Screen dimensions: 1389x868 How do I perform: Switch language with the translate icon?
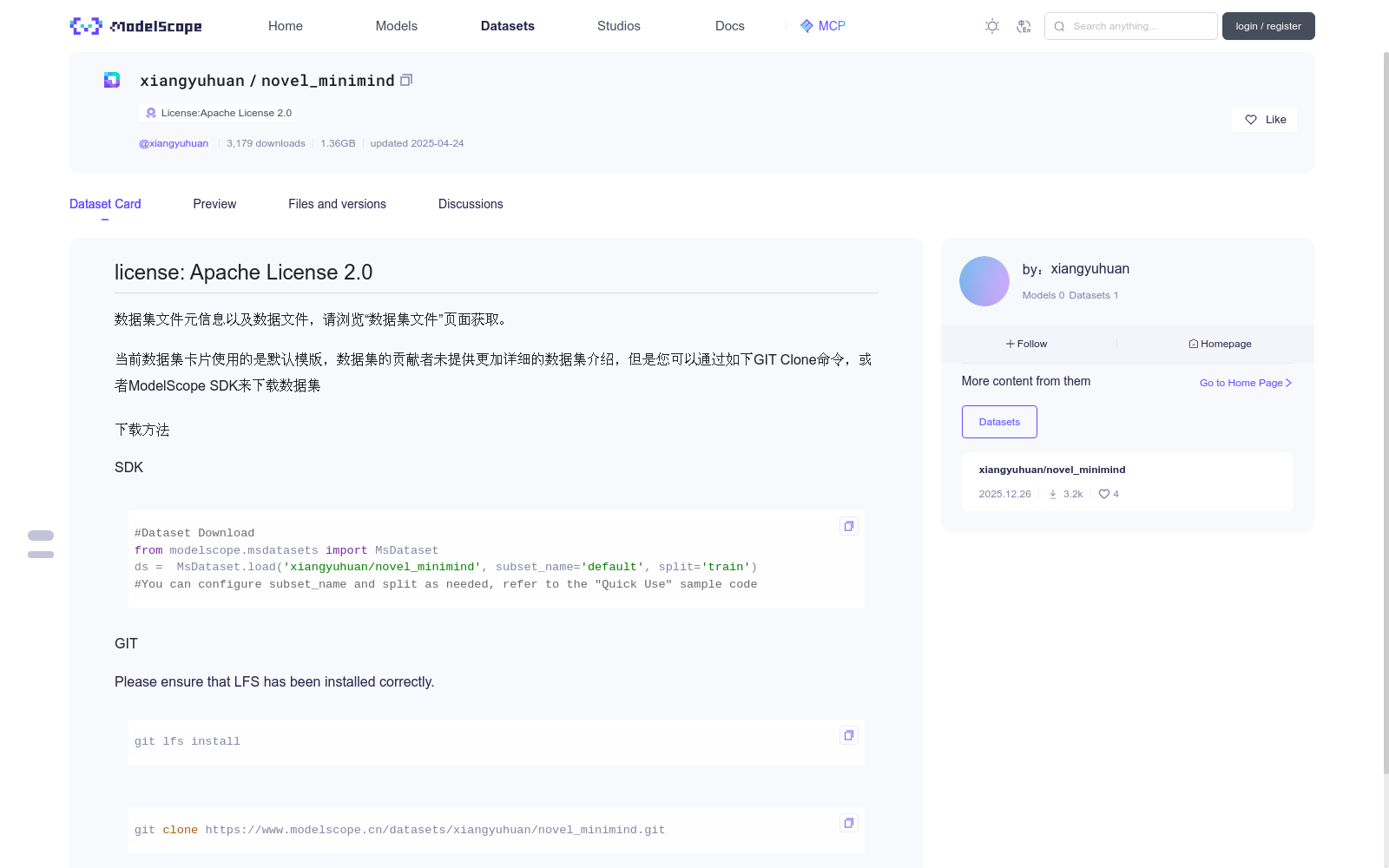click(x=1024, y=26)
